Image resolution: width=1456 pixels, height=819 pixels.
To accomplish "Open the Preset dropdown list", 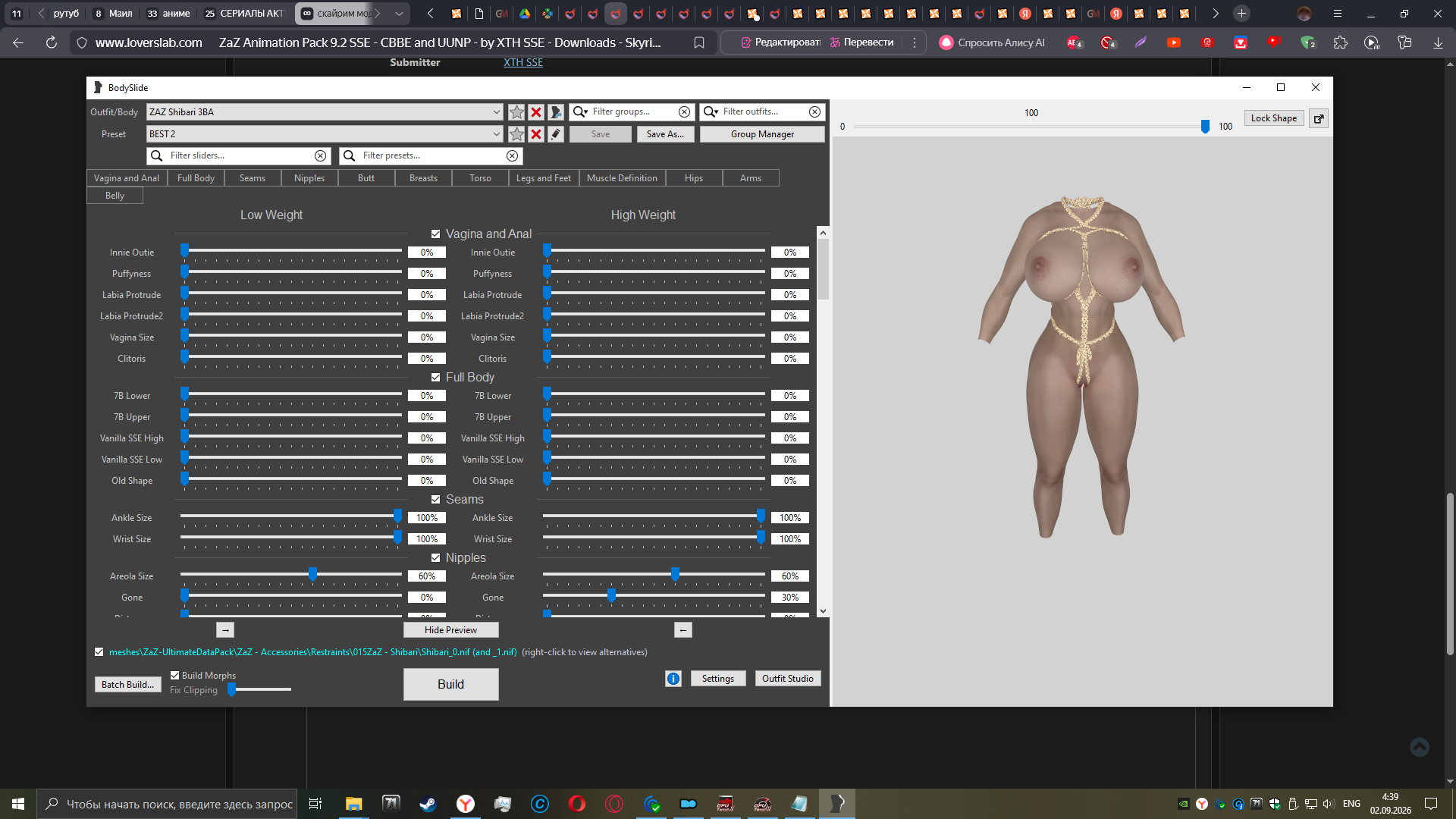I will tap(496, 134).
